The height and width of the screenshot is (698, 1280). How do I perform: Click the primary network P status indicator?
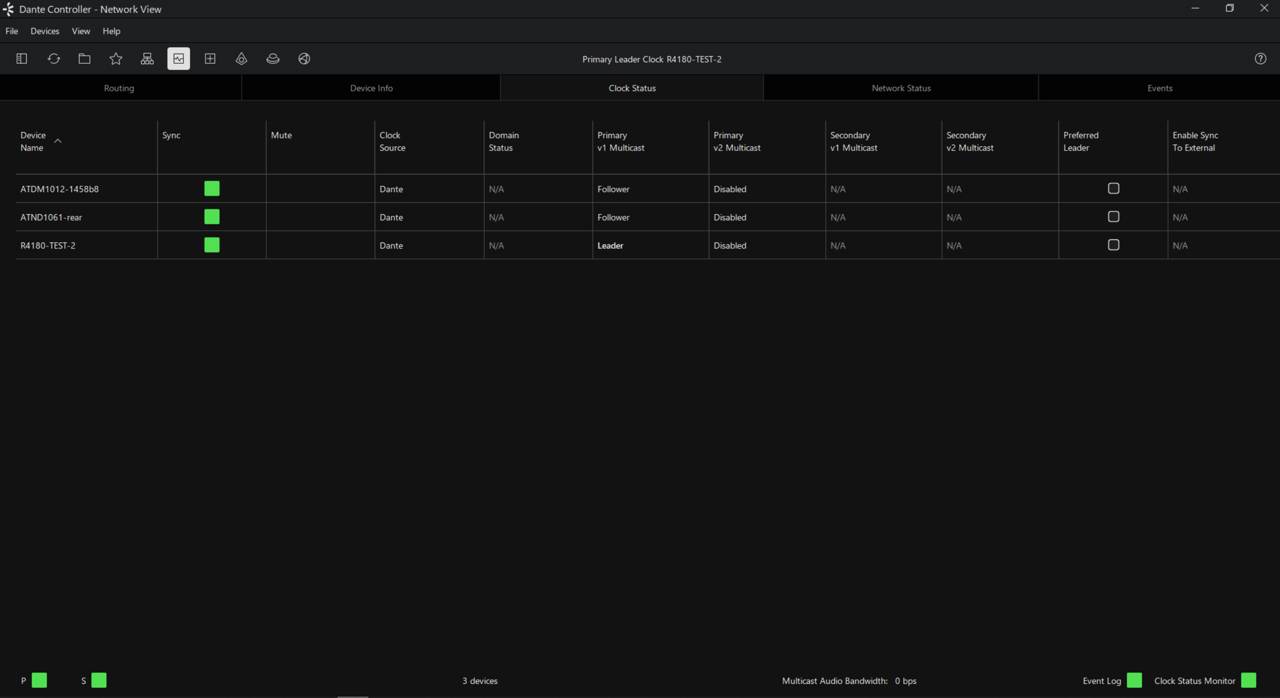coord(40,680)
